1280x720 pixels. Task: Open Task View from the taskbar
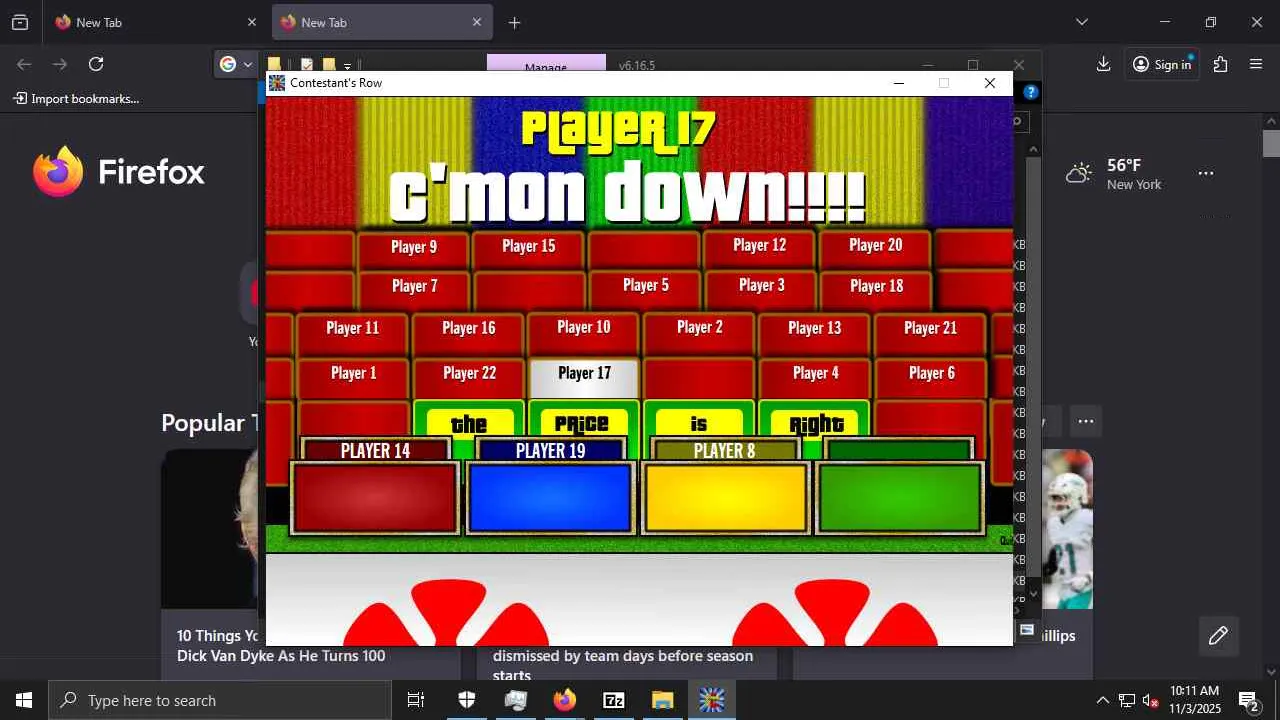pos(416,700)
